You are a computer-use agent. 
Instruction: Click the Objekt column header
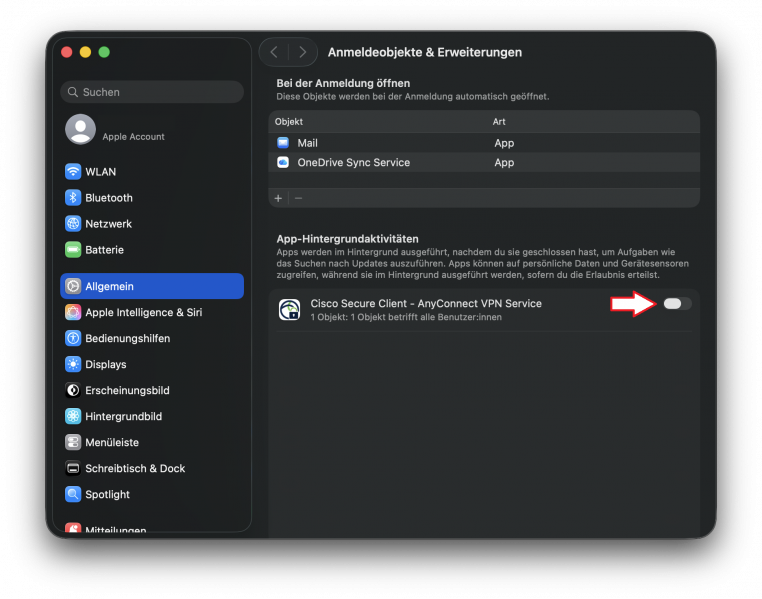tap(289, 121)
